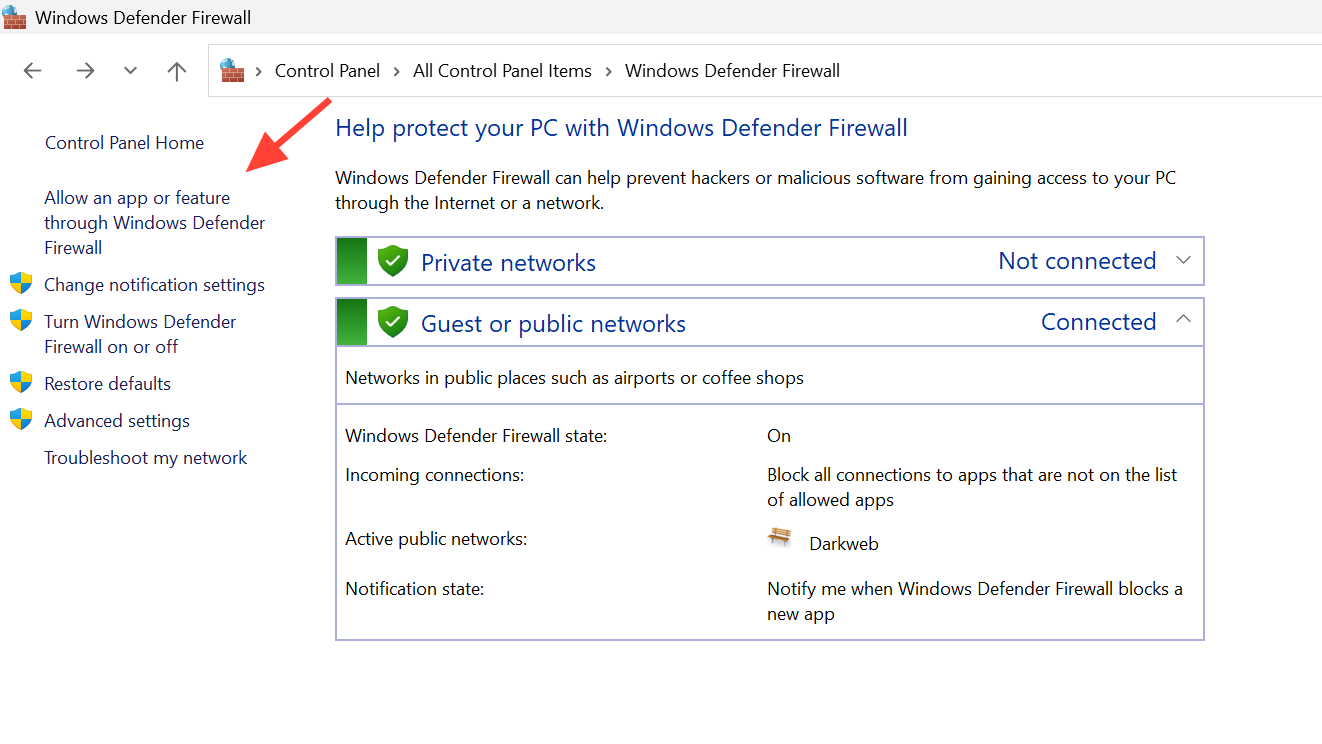
Task: Click the shield icon beside Change notification settings
Action: pos(21,283)
